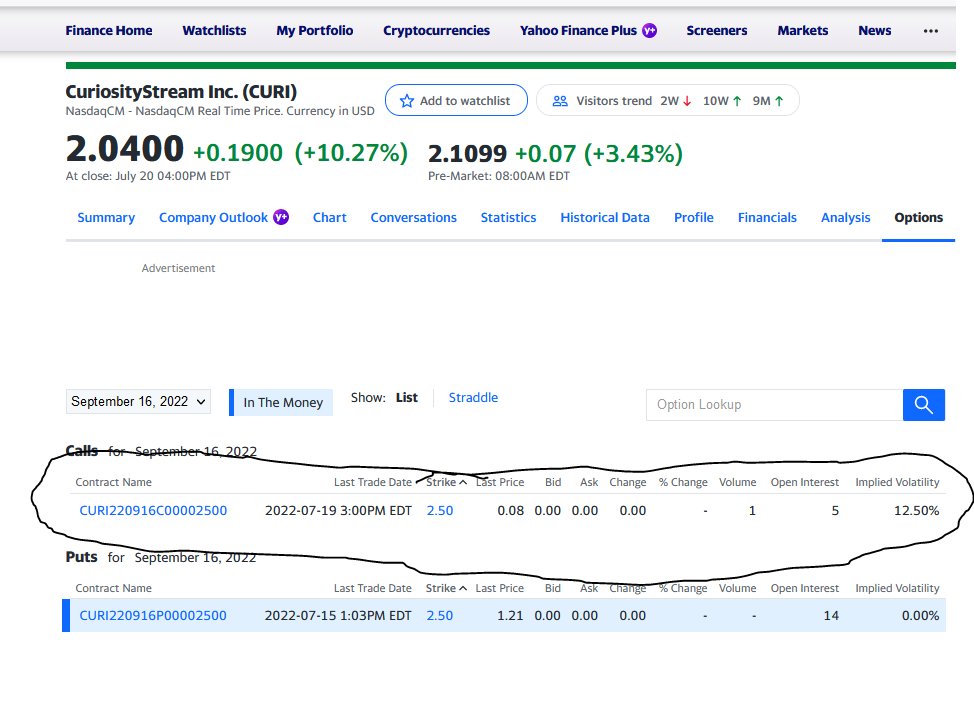Screen dimensions: 974x726
Task: Click the magnifier search button for Option Lookup
Action: tap(924, 405)
